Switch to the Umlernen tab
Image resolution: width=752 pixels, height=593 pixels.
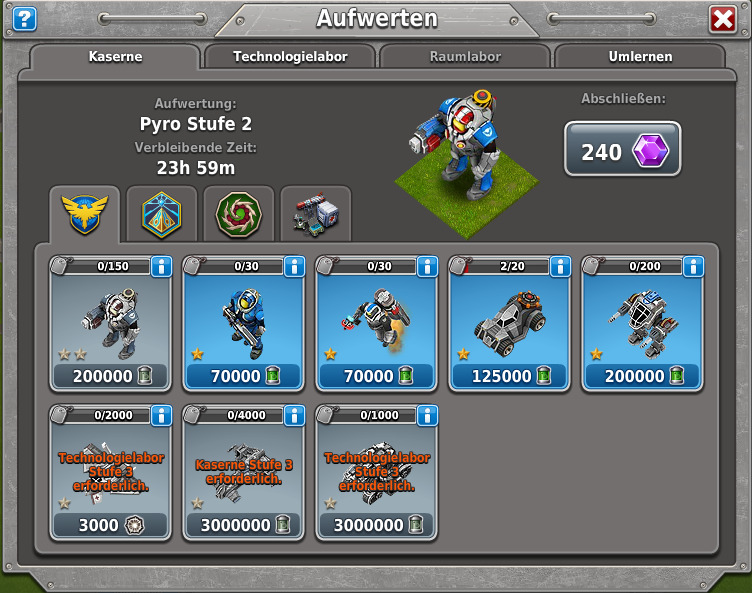640,57
